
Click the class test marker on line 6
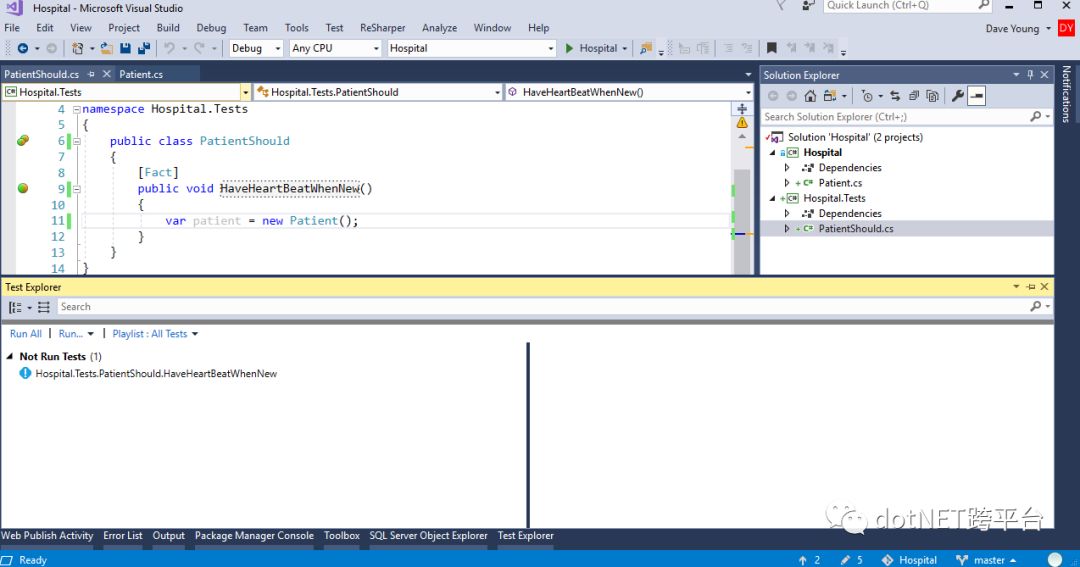23,141
